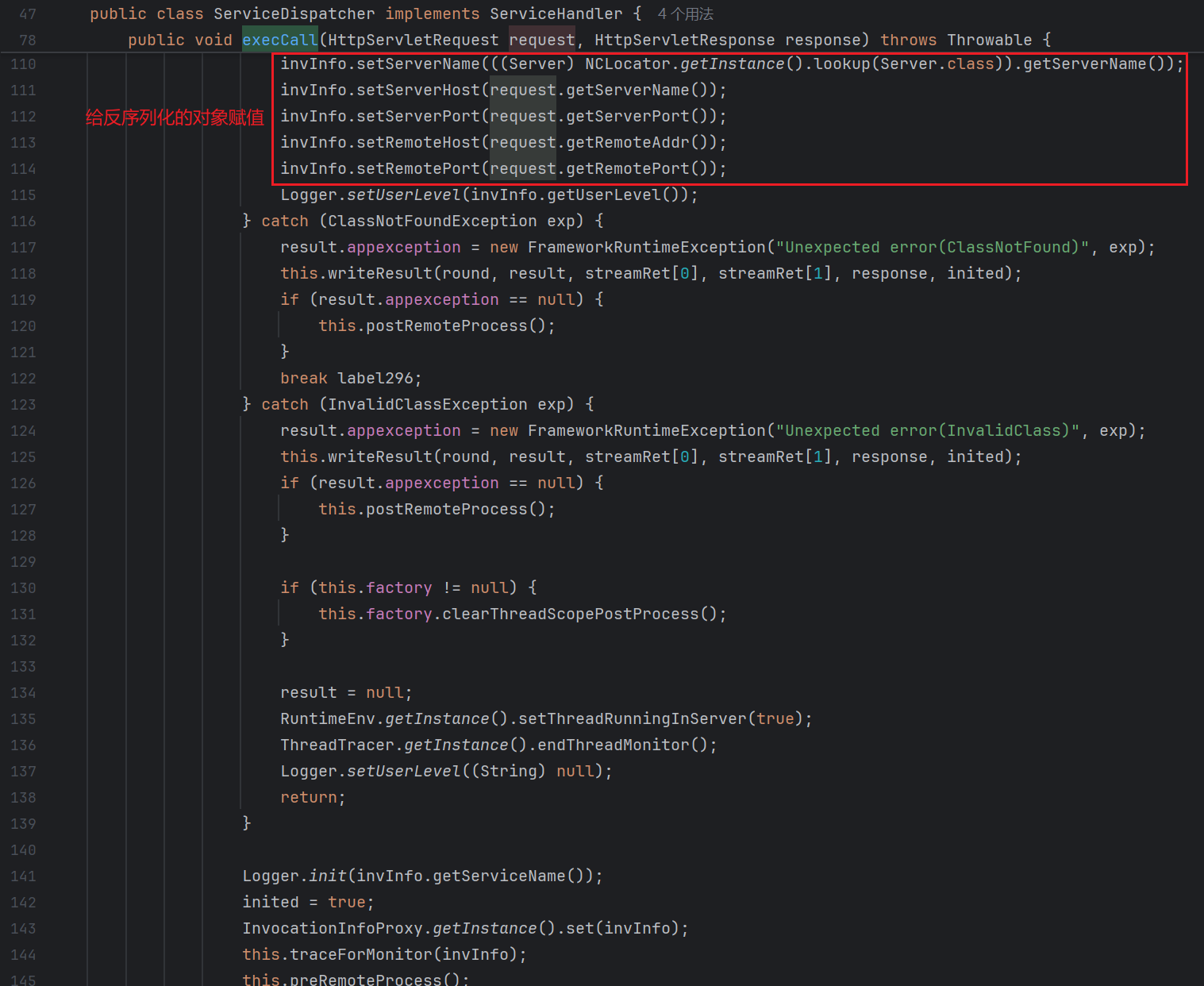This screenshot has height=986, width=1204.
Task: Click the 'break label296' statement
Action: (350, 379)
